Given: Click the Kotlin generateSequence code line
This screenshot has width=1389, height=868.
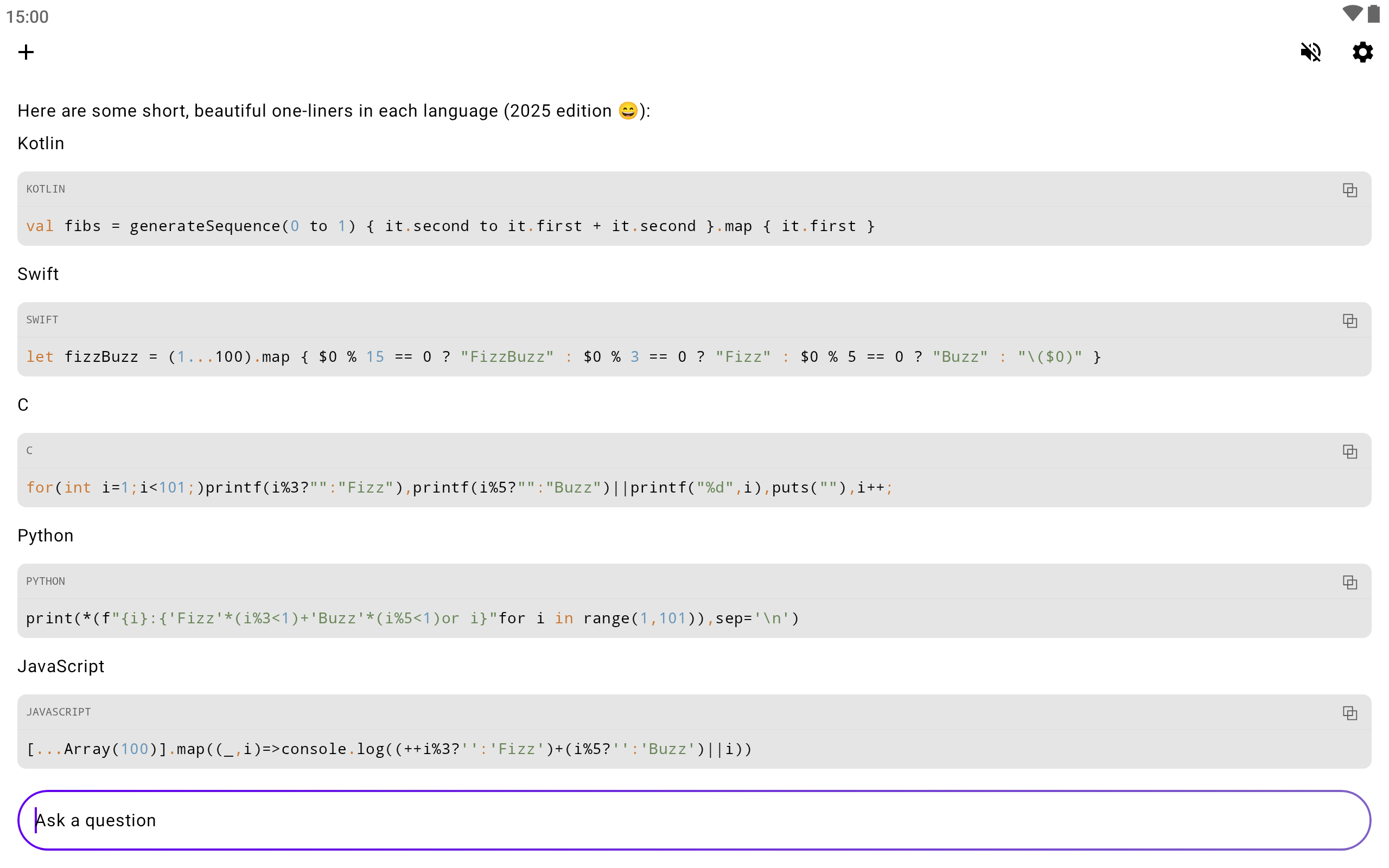Looking at the screenshot, I should coord(450,226).
